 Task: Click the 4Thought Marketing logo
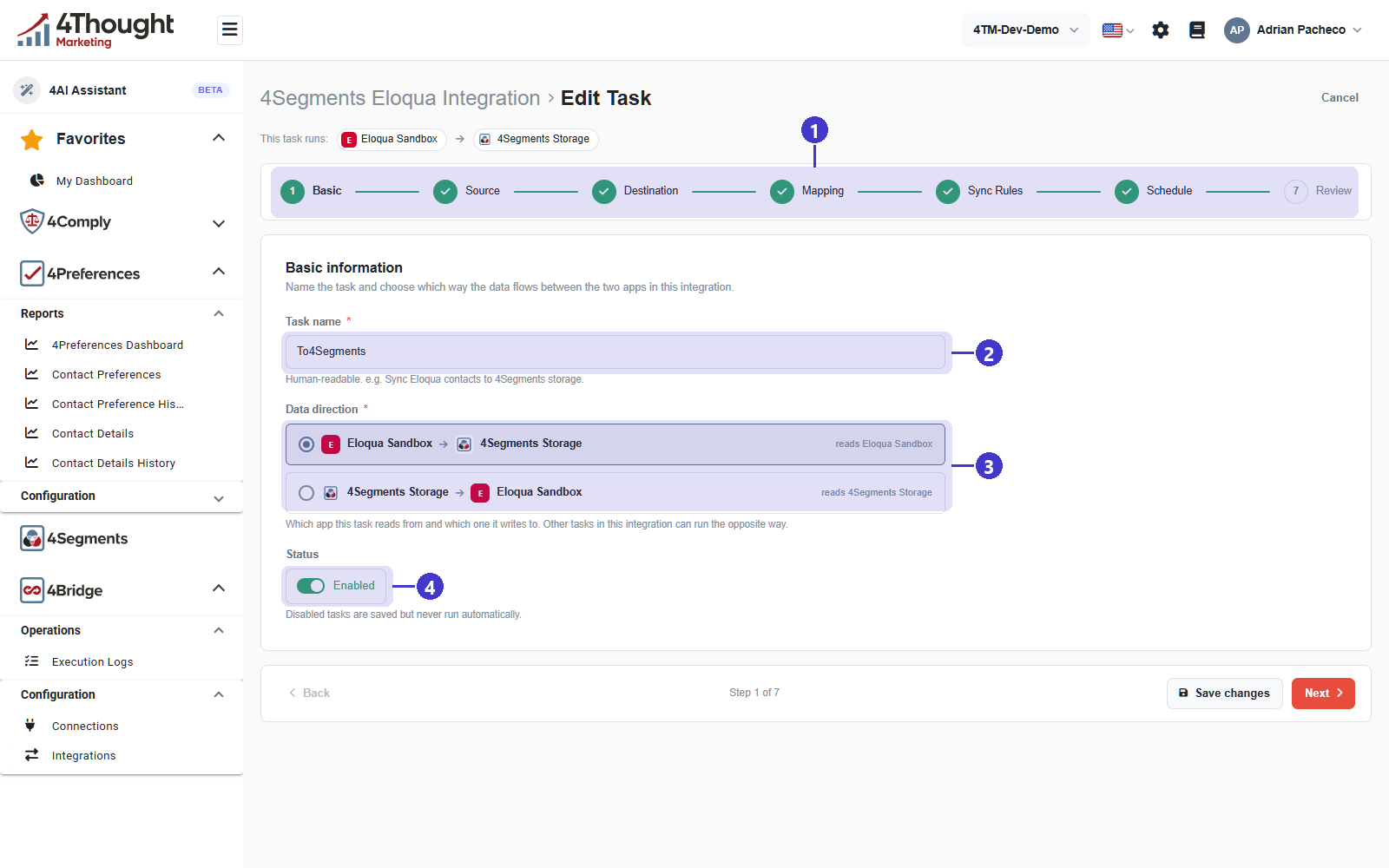(x=95, y=30)
